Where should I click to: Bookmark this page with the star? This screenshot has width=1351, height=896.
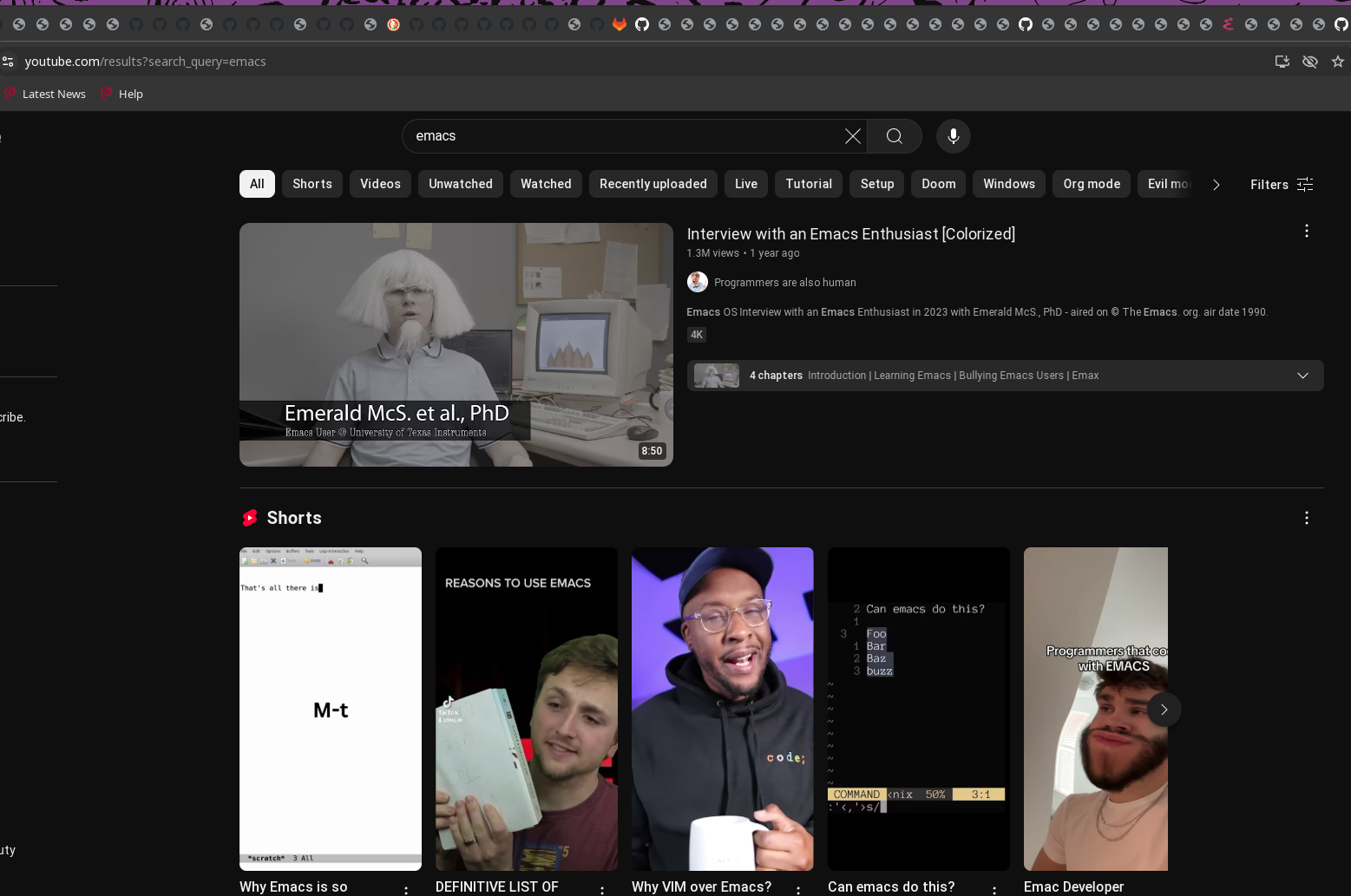pyautogui.click(x=1337, y=62)
